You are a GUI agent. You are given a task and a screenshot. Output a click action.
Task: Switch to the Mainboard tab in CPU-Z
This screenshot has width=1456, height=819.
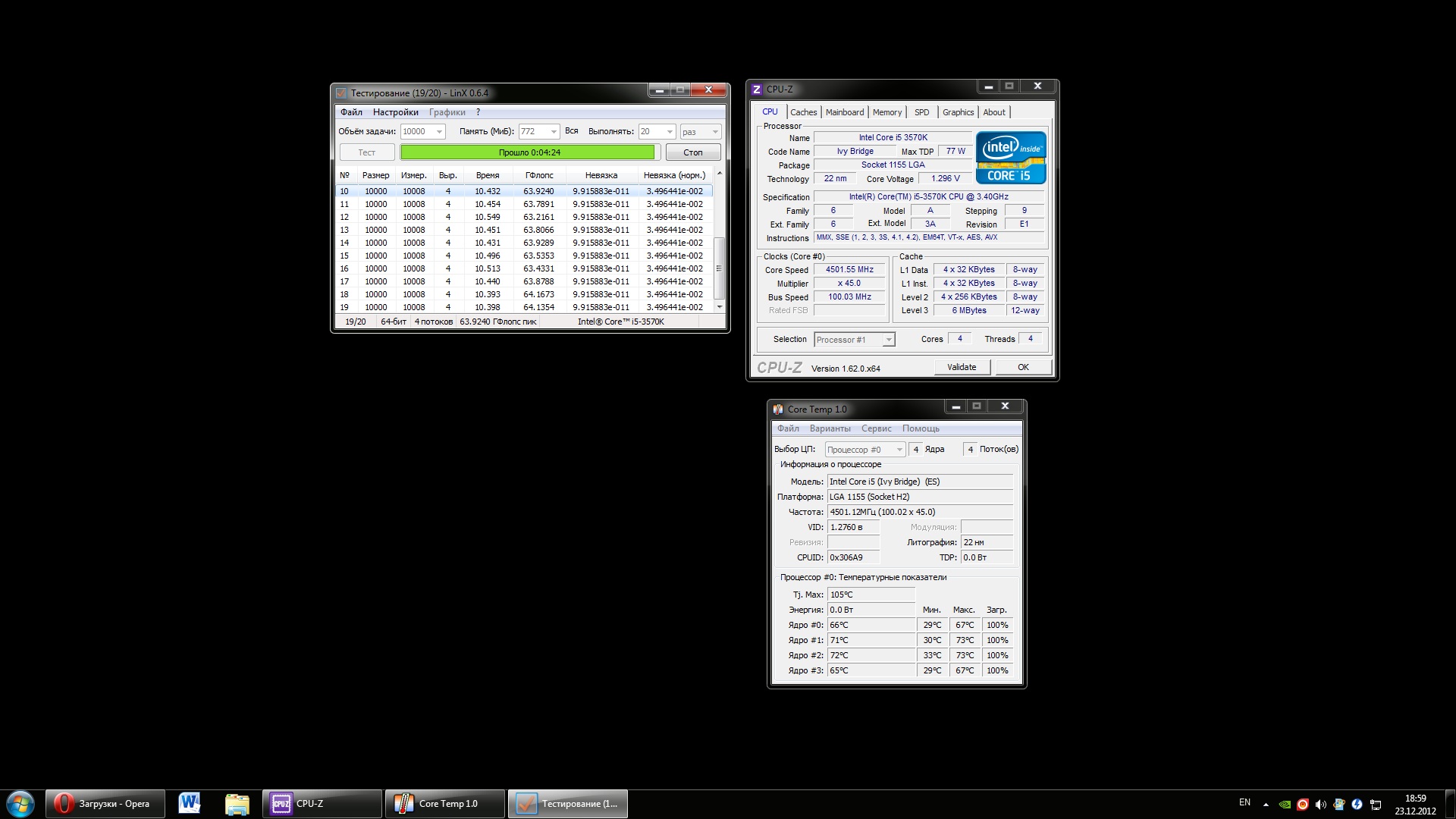tap(844, 112)
